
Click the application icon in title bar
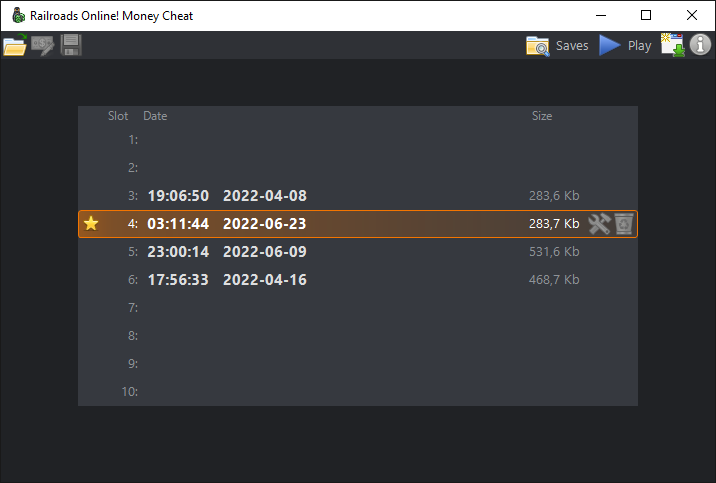(18, 16)
